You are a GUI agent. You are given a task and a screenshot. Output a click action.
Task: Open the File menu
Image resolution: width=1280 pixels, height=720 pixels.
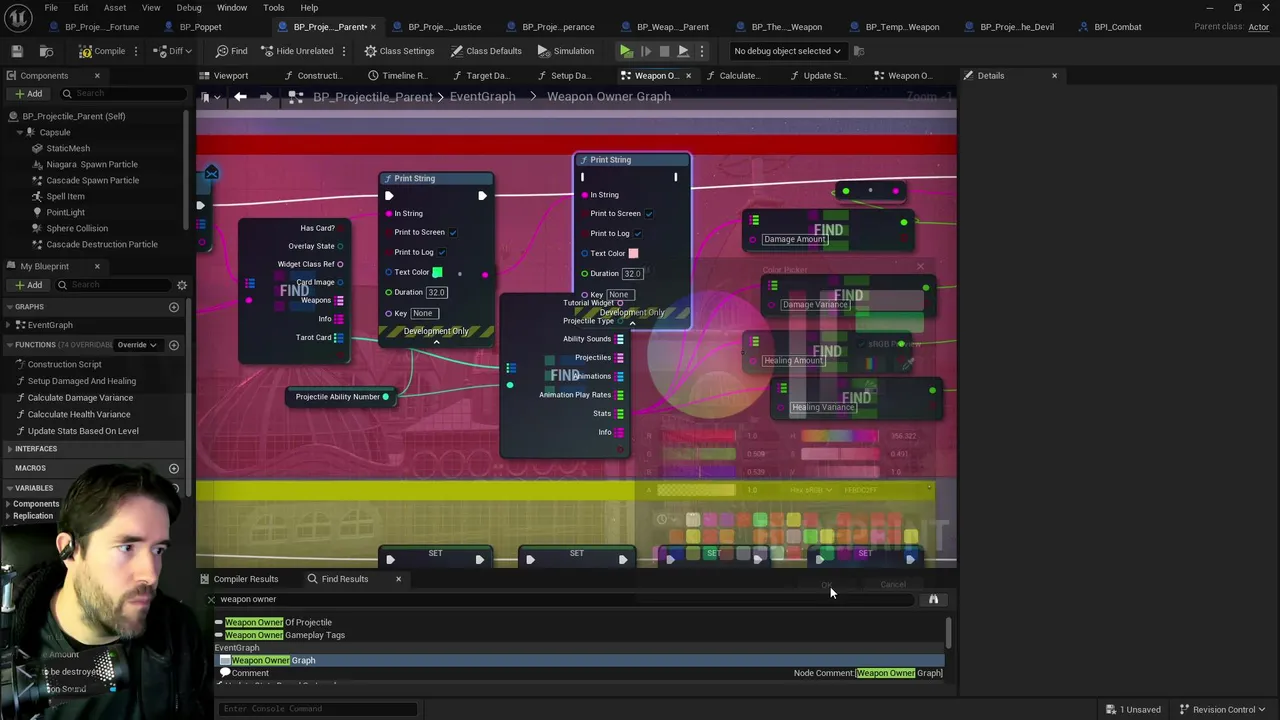[x=51, y=7]
